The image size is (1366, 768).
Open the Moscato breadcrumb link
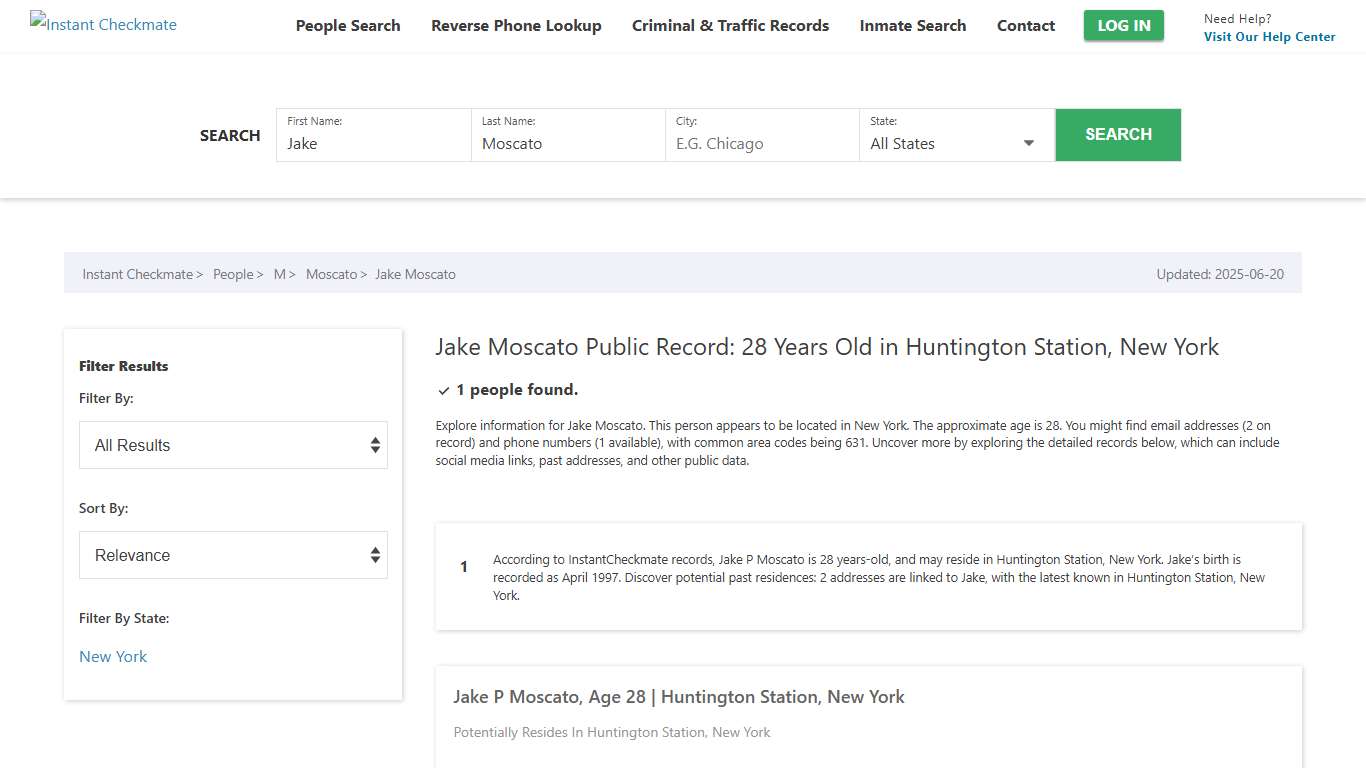pyautogui.click(x=331, y=273)
